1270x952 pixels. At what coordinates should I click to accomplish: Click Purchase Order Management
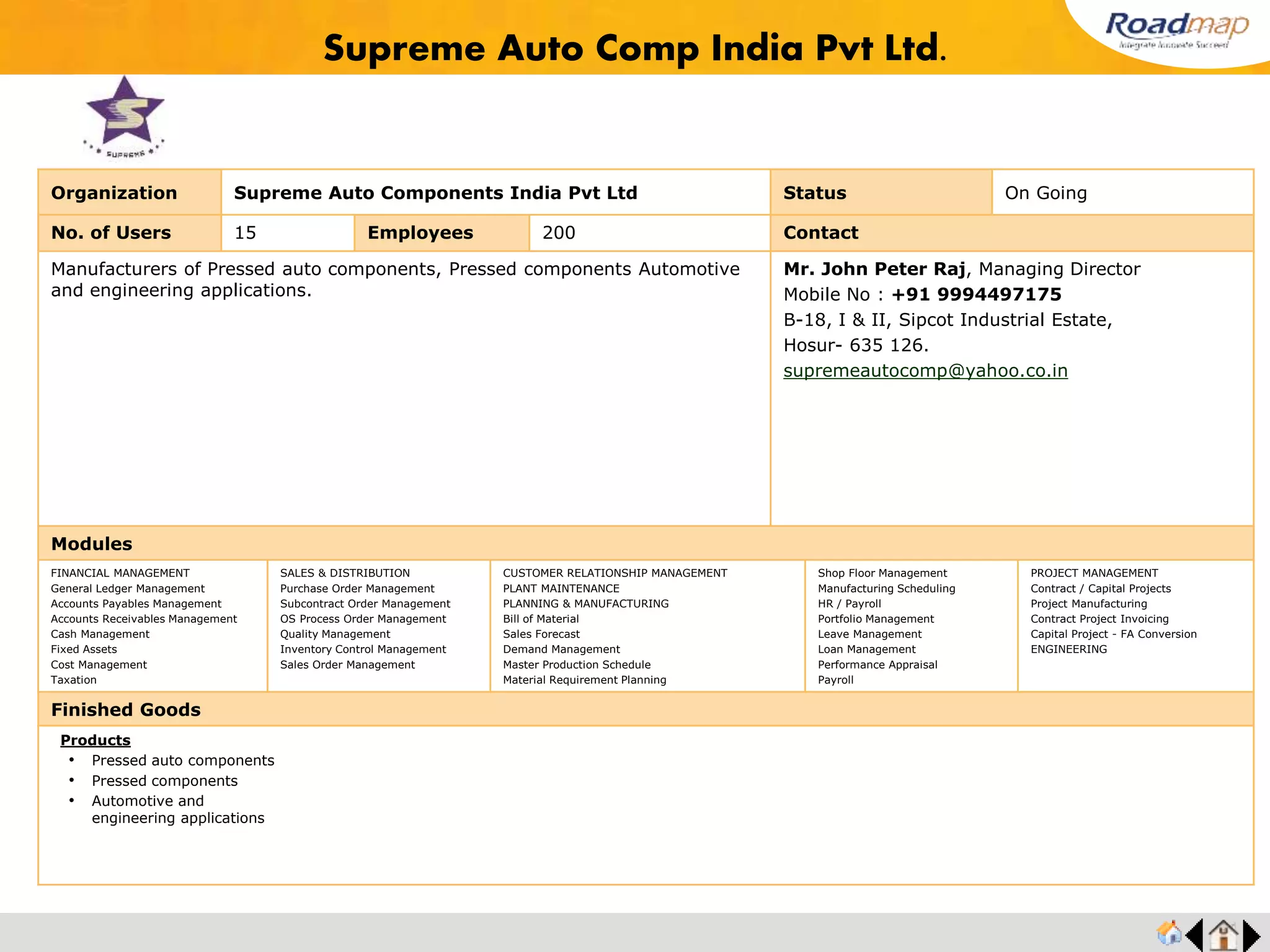(x=357, y=588)
